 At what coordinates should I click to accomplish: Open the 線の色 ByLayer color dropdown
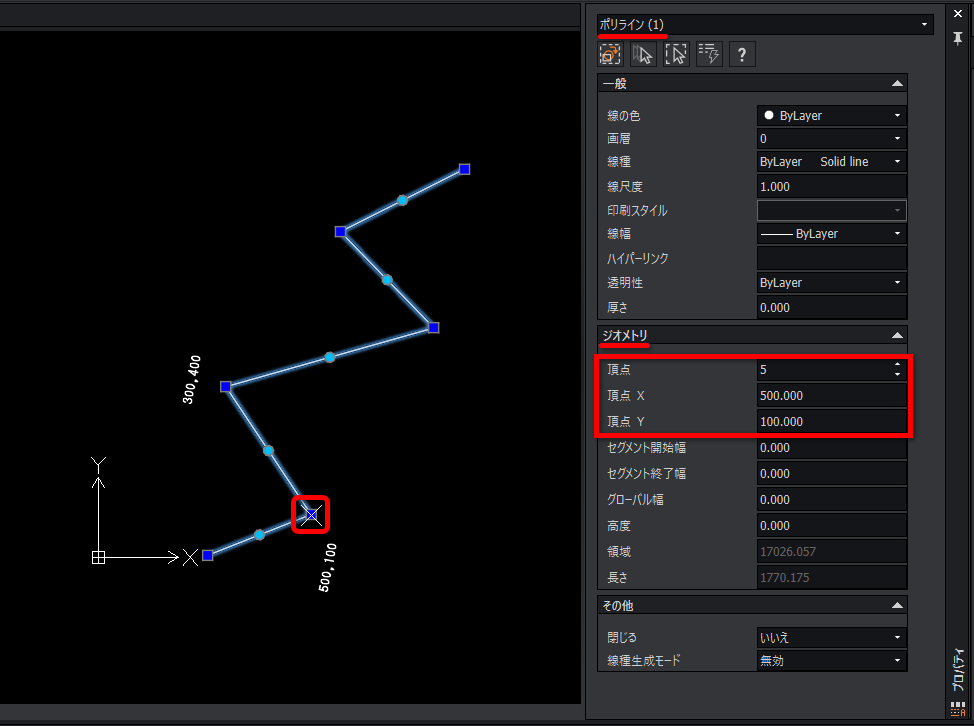[832, 116]
